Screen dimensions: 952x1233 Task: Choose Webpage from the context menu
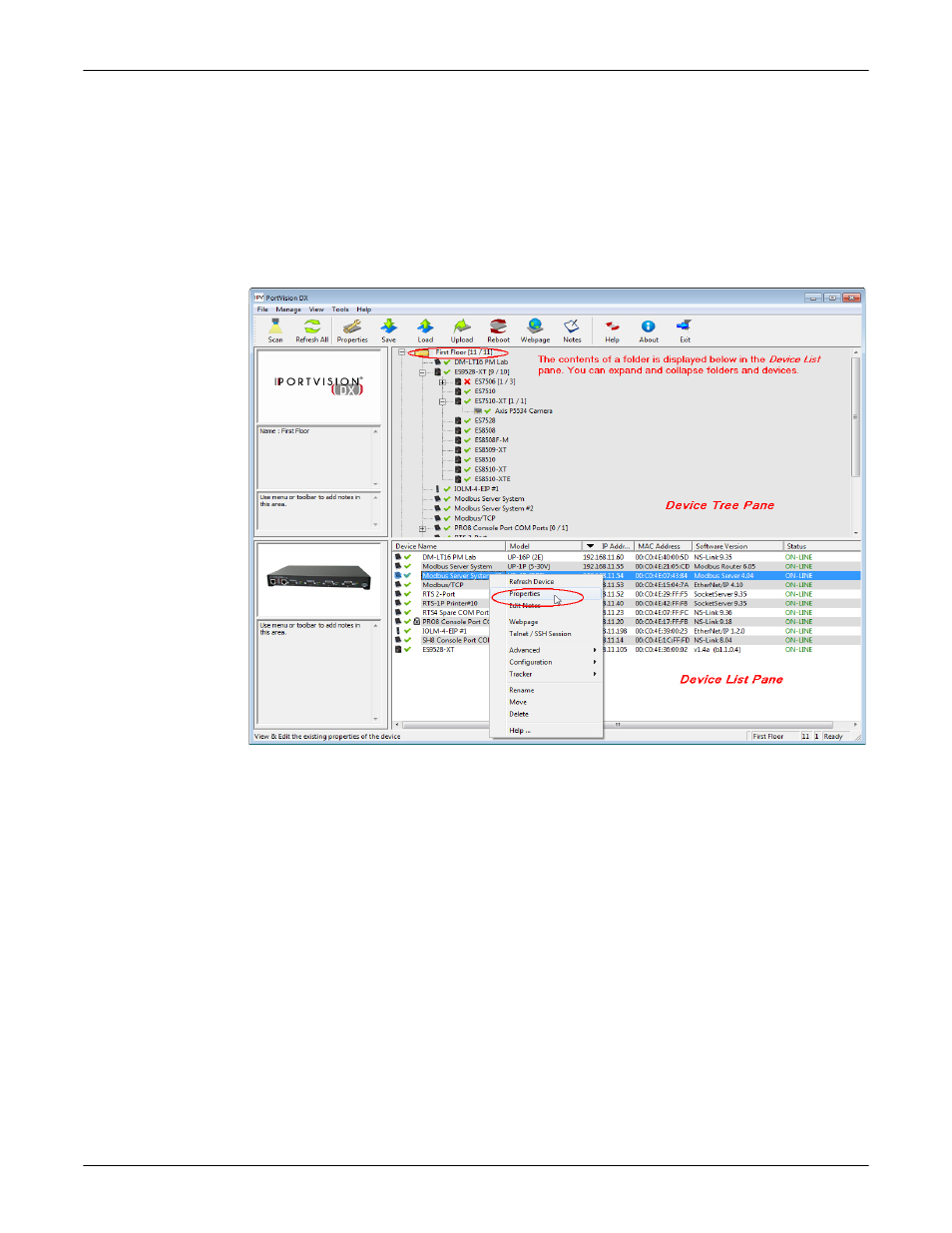pos(547,622)
